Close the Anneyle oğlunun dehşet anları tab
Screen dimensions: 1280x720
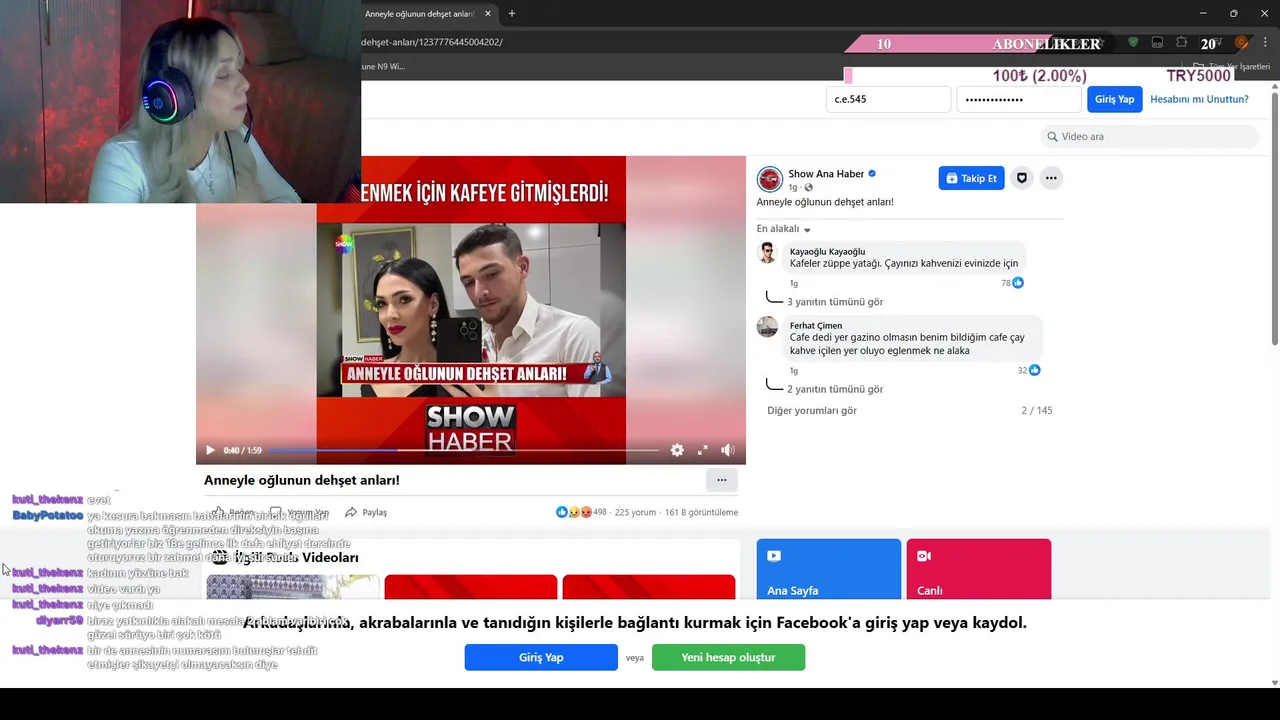click(x=488, y=14)
